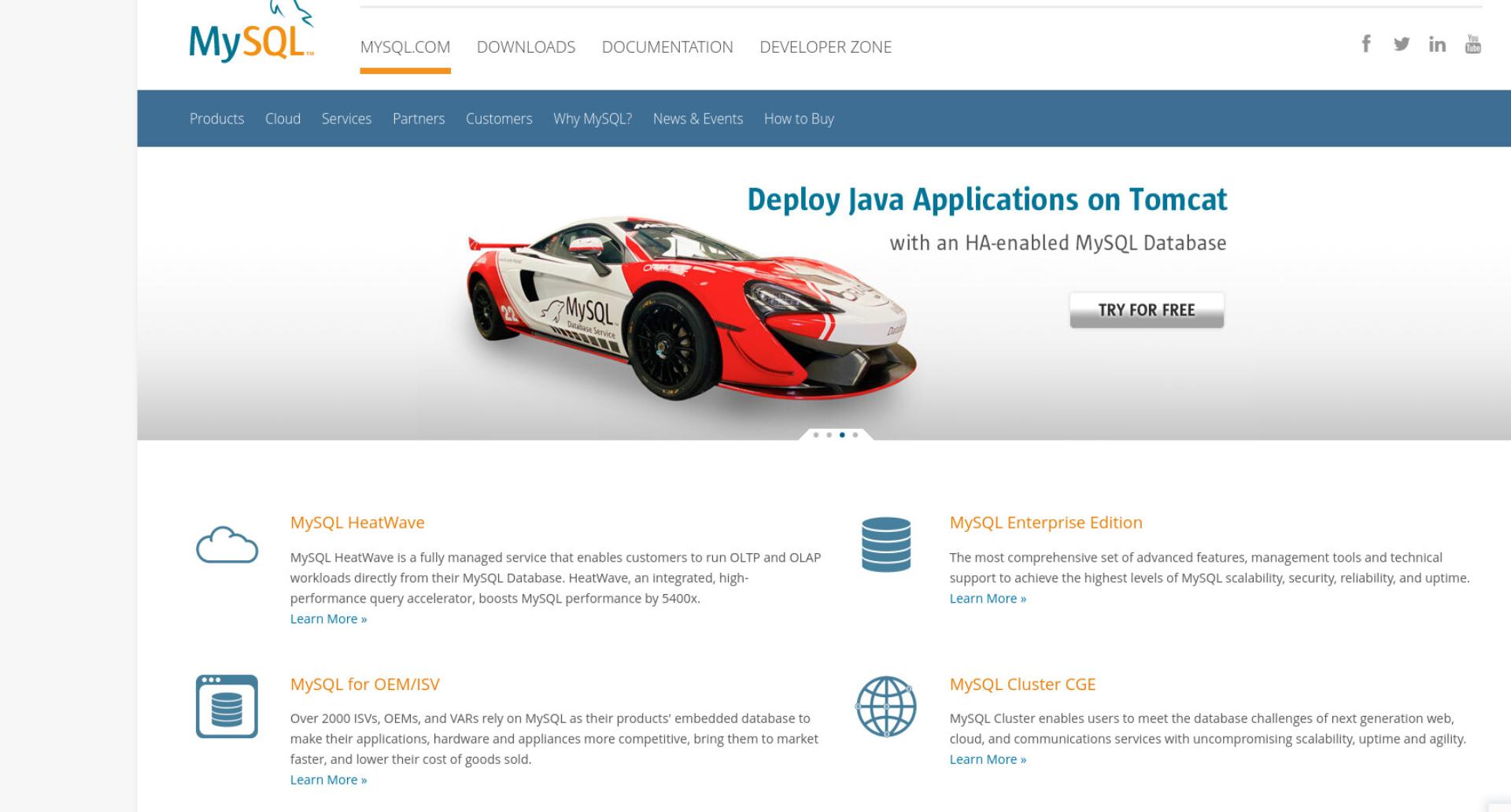Open the MySQL Cluster CGE heading link
This screenshot has height=812, width=1511.
(x=1022, y=685)
